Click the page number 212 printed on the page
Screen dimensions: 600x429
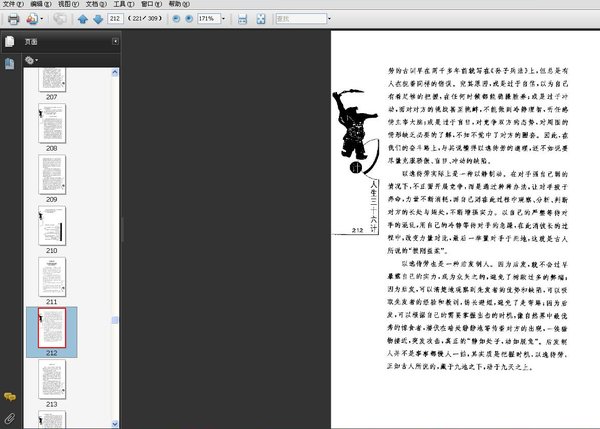(357, 230)
